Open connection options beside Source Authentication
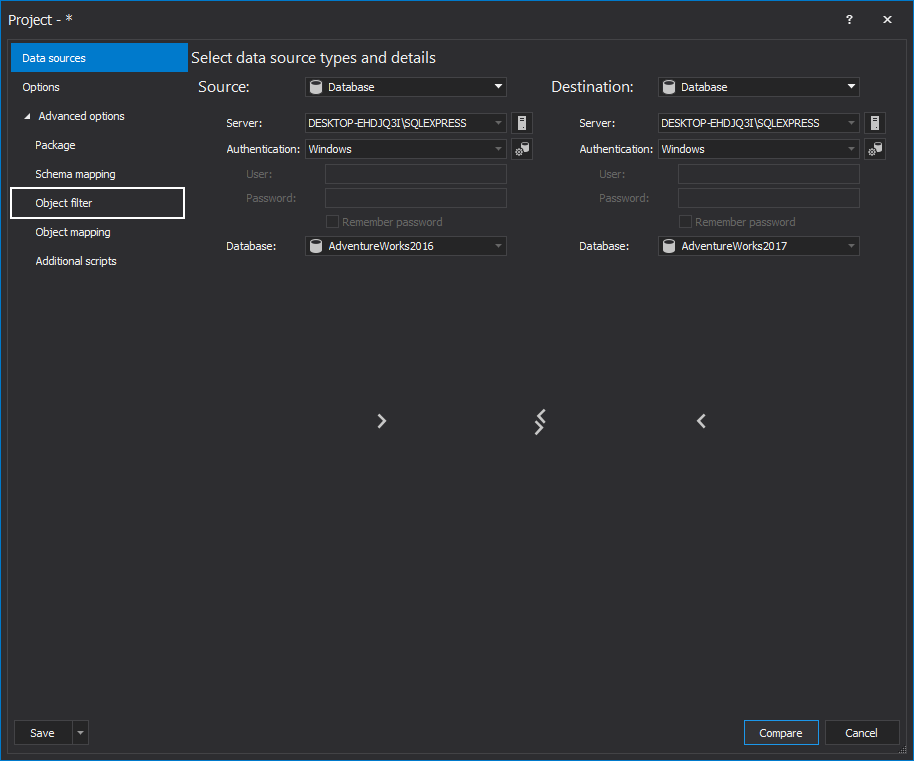Screen dimensions: 914x761 pyautogui.click(x=522, y=149)
